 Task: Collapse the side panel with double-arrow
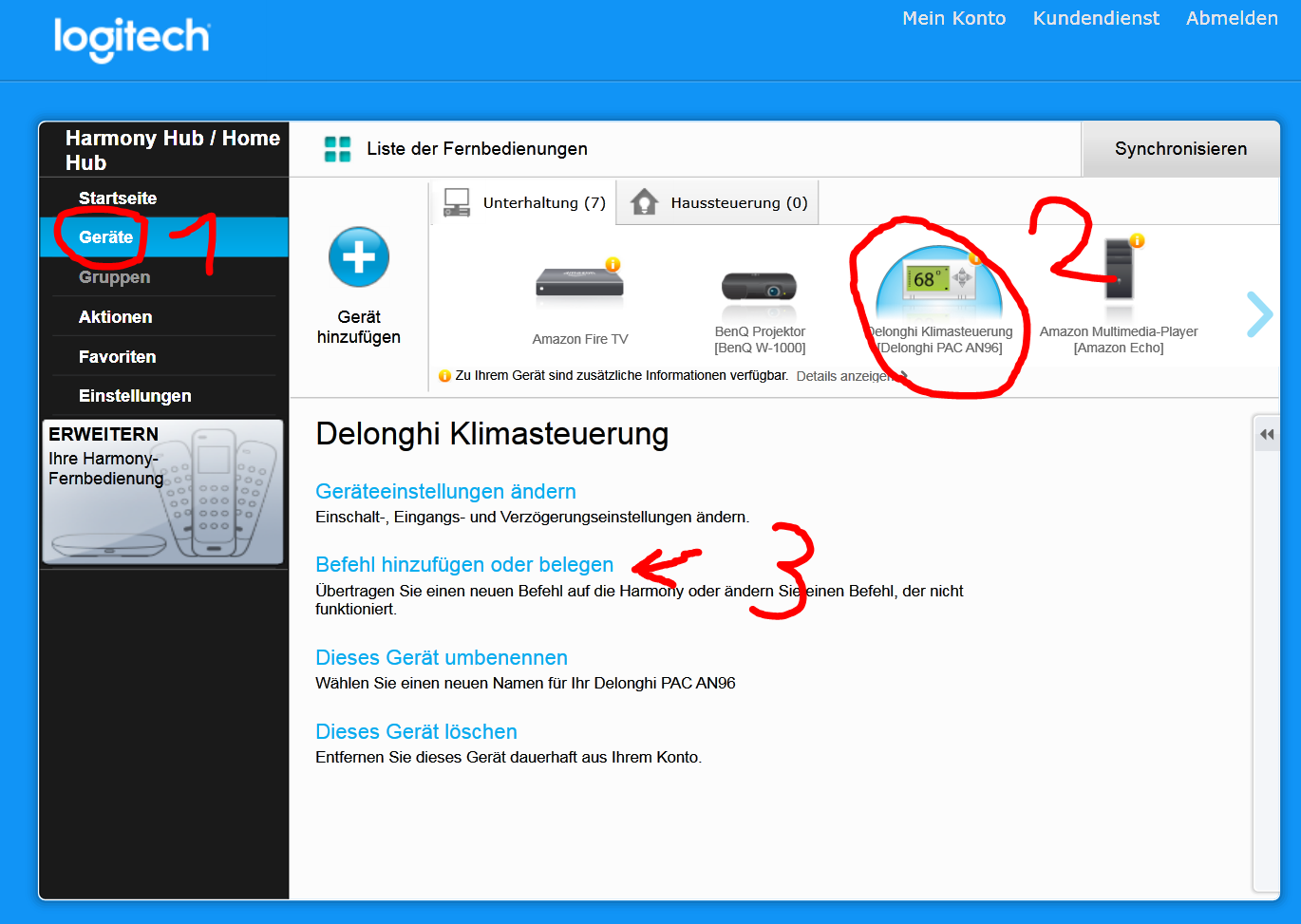coord(1267,434)
